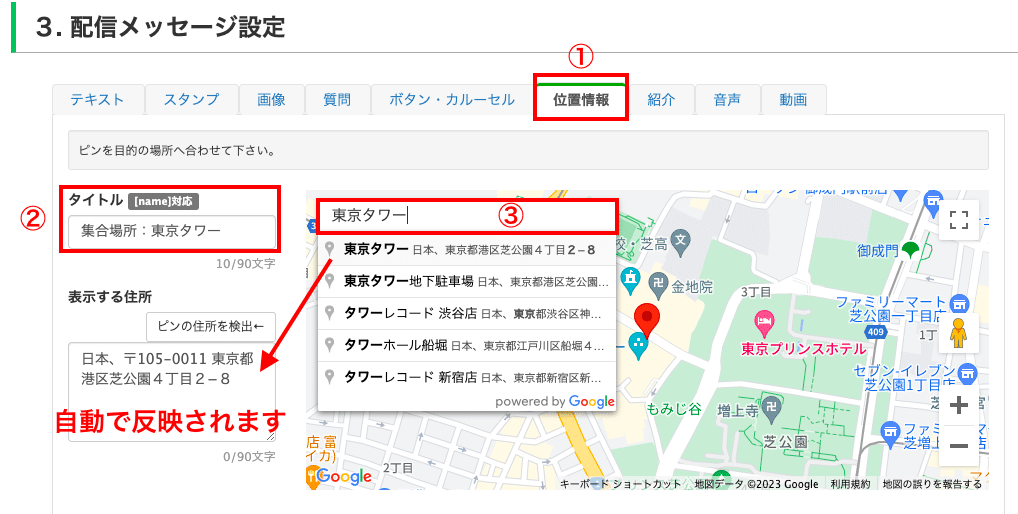The image size is (1018, 514).
Task: Zoom in the map with plus button
Action: [959, 405]
